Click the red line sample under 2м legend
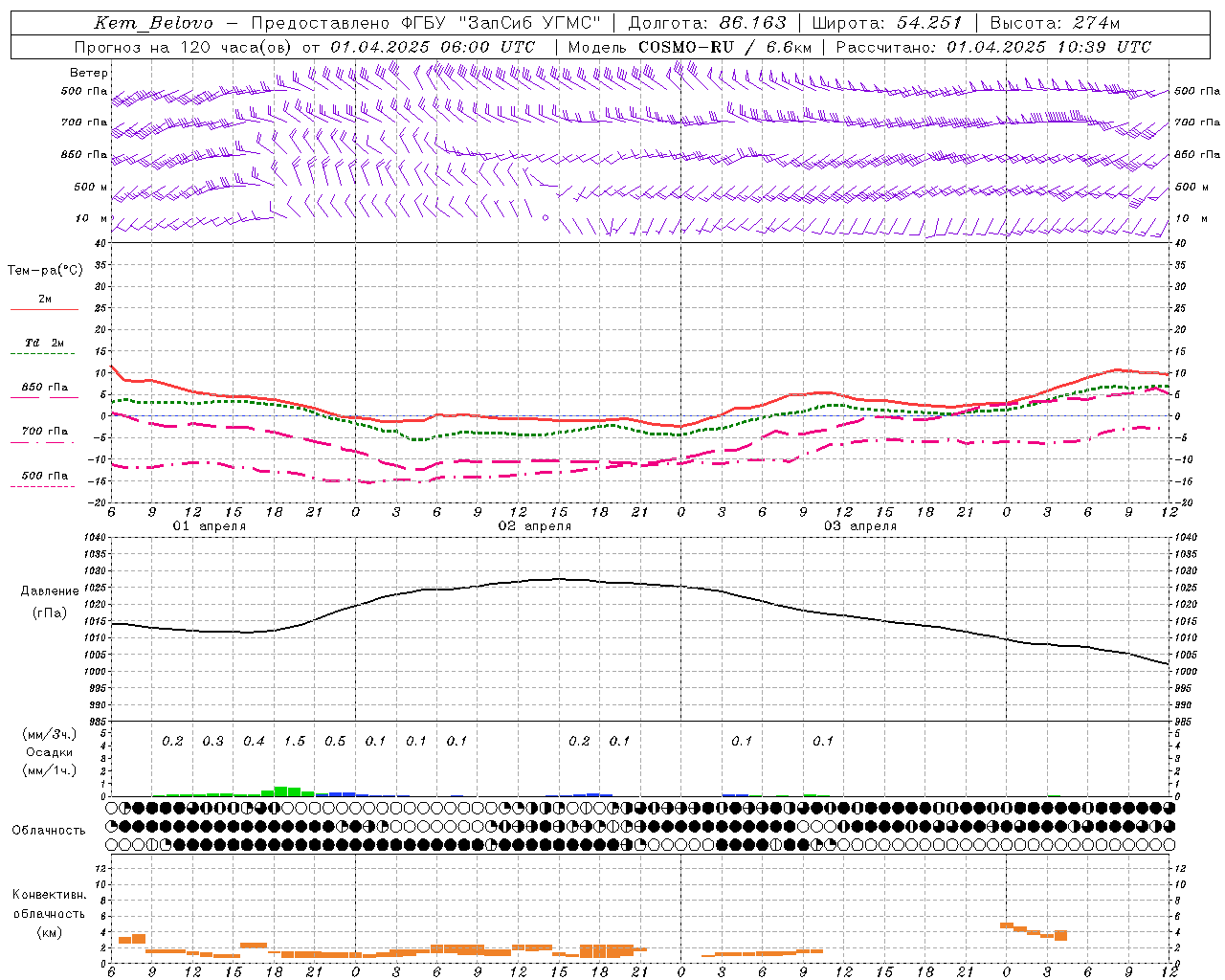Screen dimensions: 1225x980 tap(44, 310)
